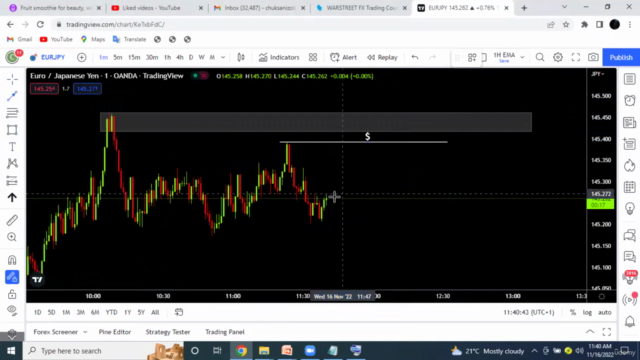Open symbol quick search magnifier

(540, 58)
